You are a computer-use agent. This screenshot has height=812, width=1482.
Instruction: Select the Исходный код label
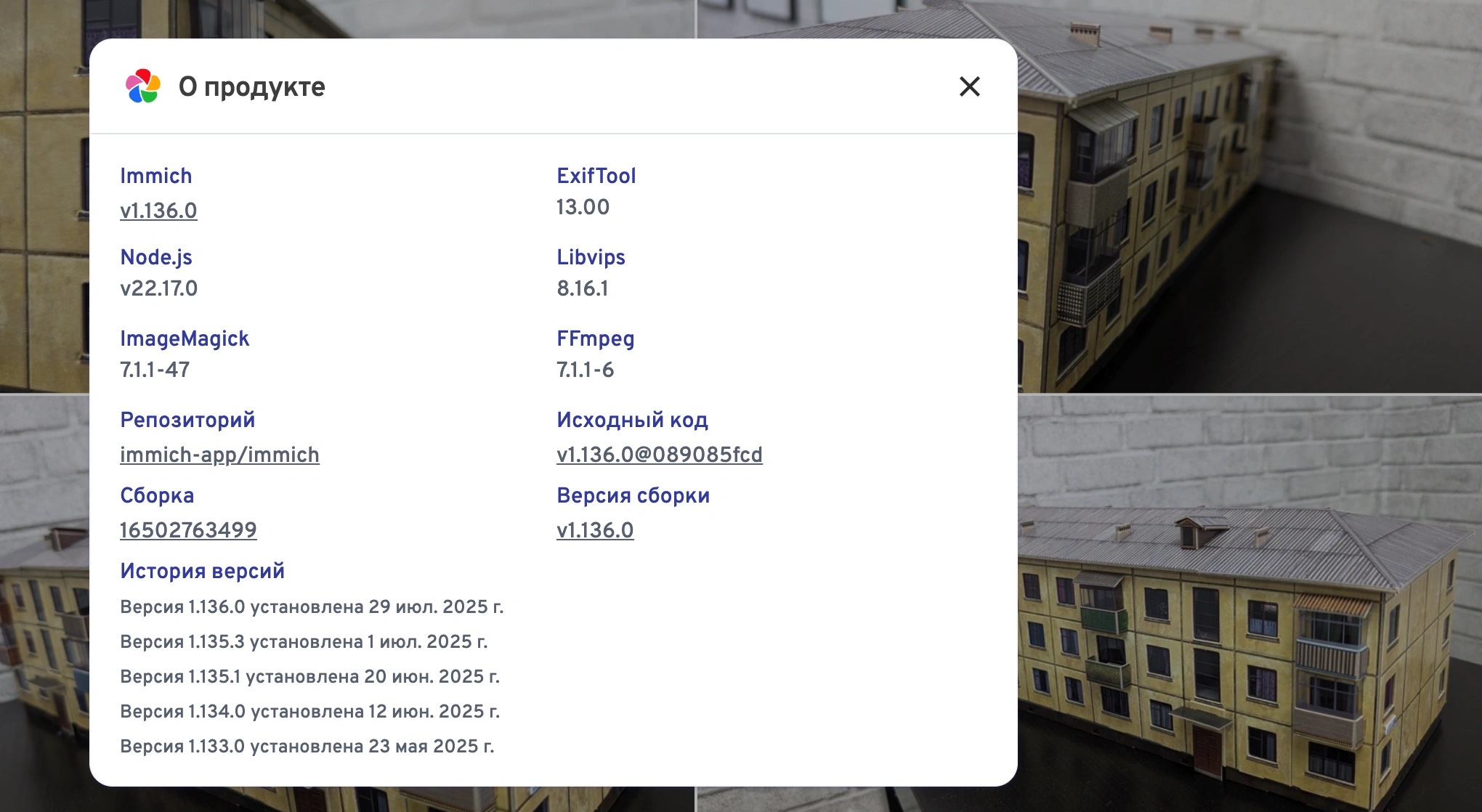point(632,420)
